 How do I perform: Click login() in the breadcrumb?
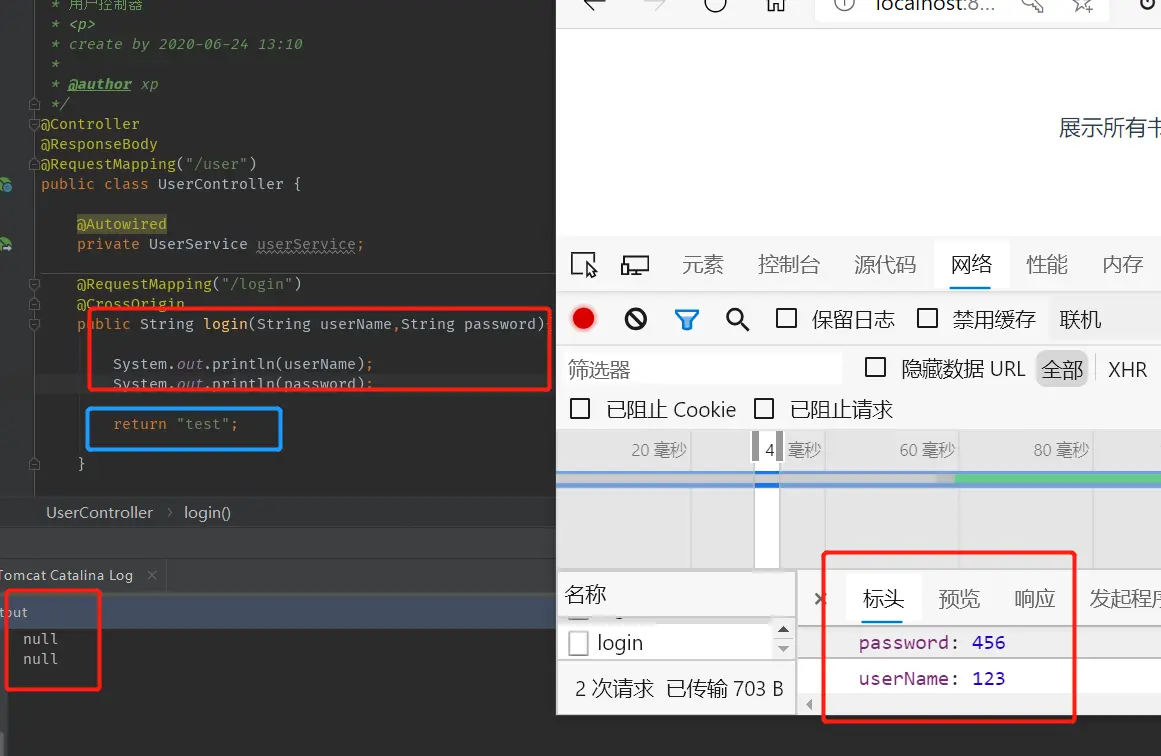click(207, 512)
